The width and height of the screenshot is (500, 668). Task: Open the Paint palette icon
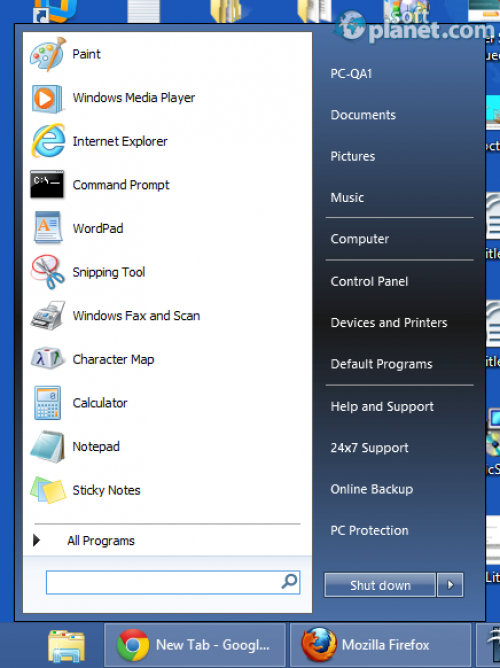tap(48, 54)
